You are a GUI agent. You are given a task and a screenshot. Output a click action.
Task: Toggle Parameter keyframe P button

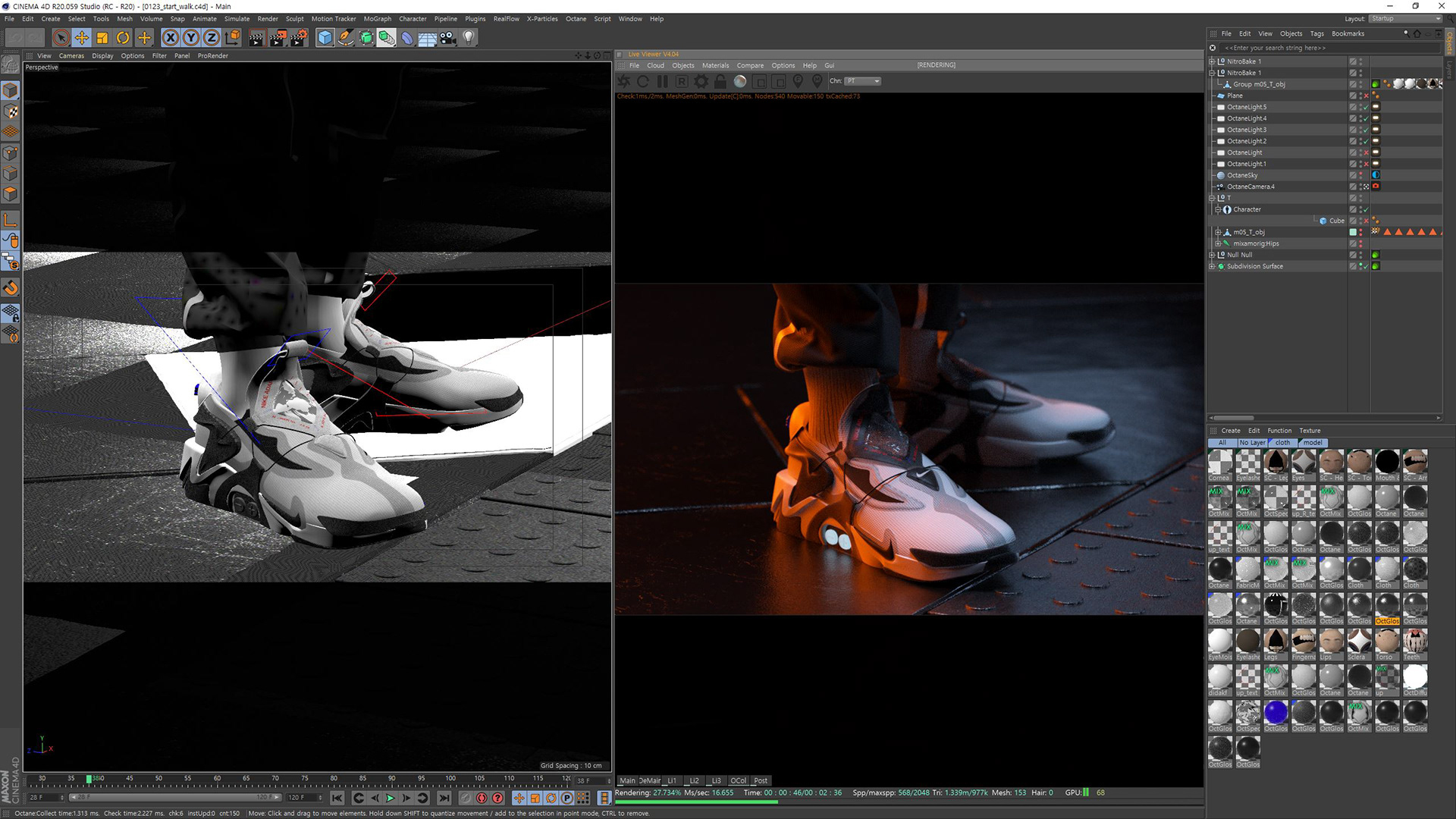click(x=566, y=798)
